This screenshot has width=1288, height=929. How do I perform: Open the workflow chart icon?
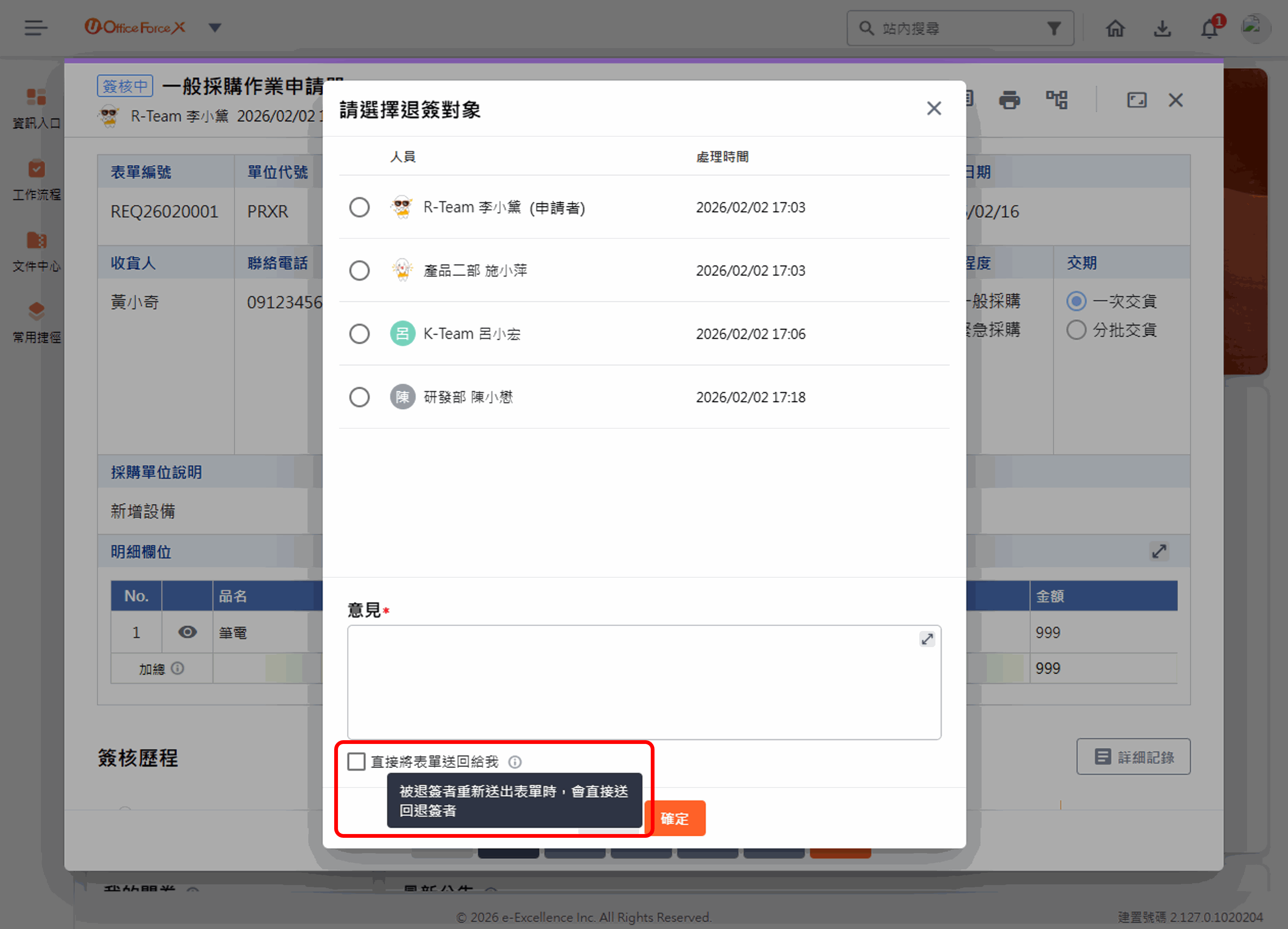click(x=1057, y=100)
